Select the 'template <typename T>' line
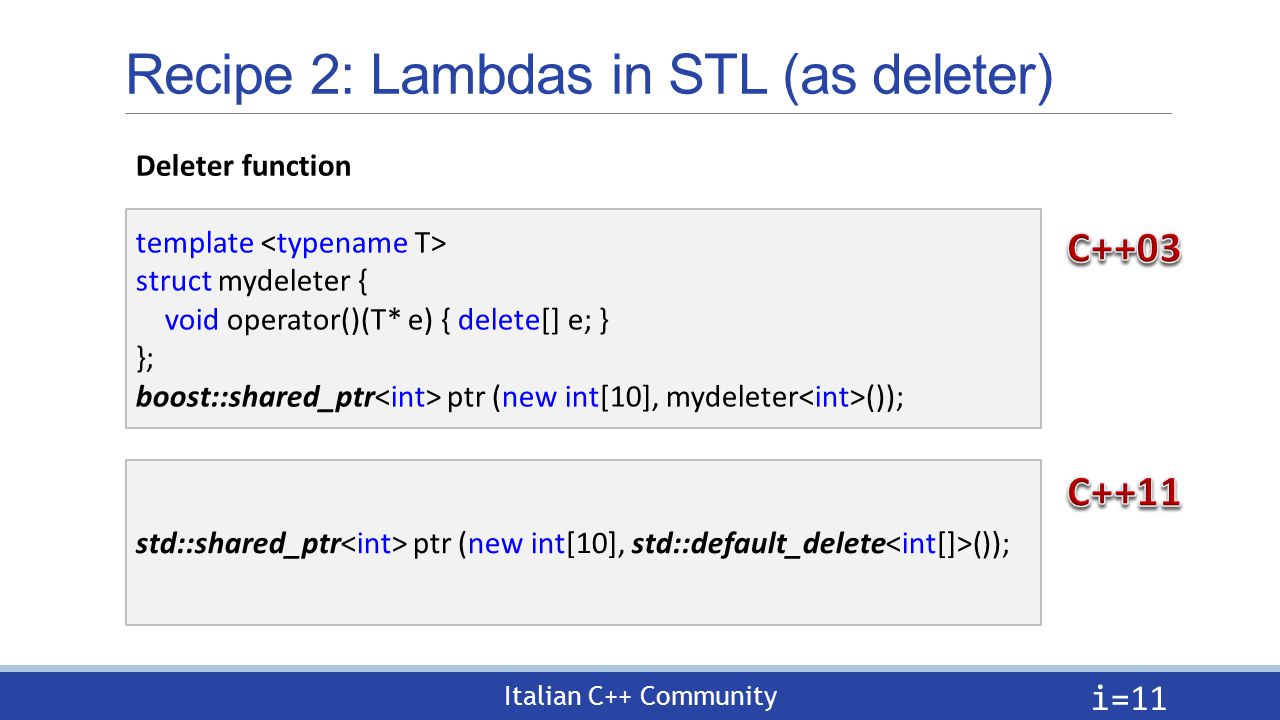The width and height of the screenshot is (1280, 720). click(x=291, y=243)
